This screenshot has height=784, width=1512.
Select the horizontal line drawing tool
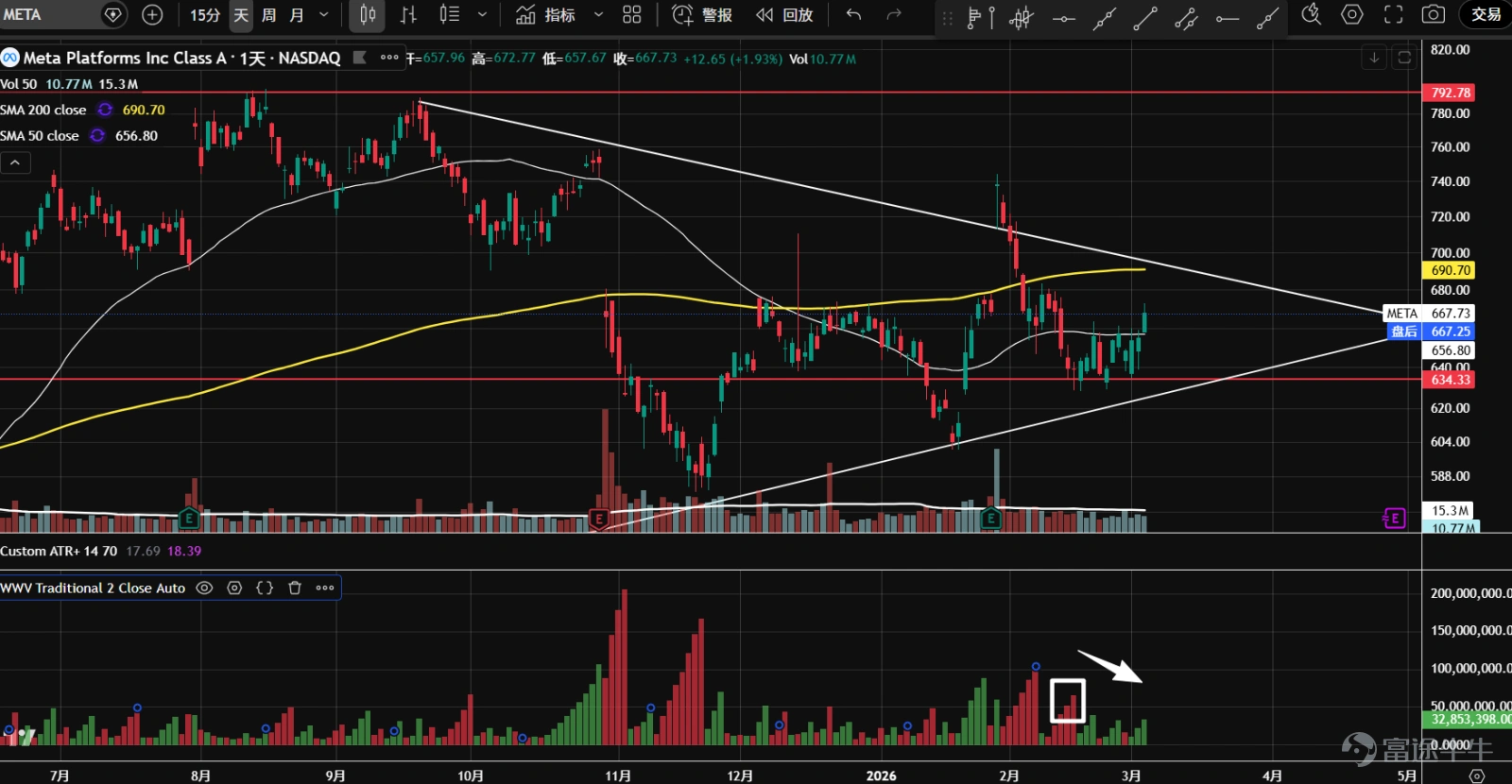click(x=1063, y=17)
